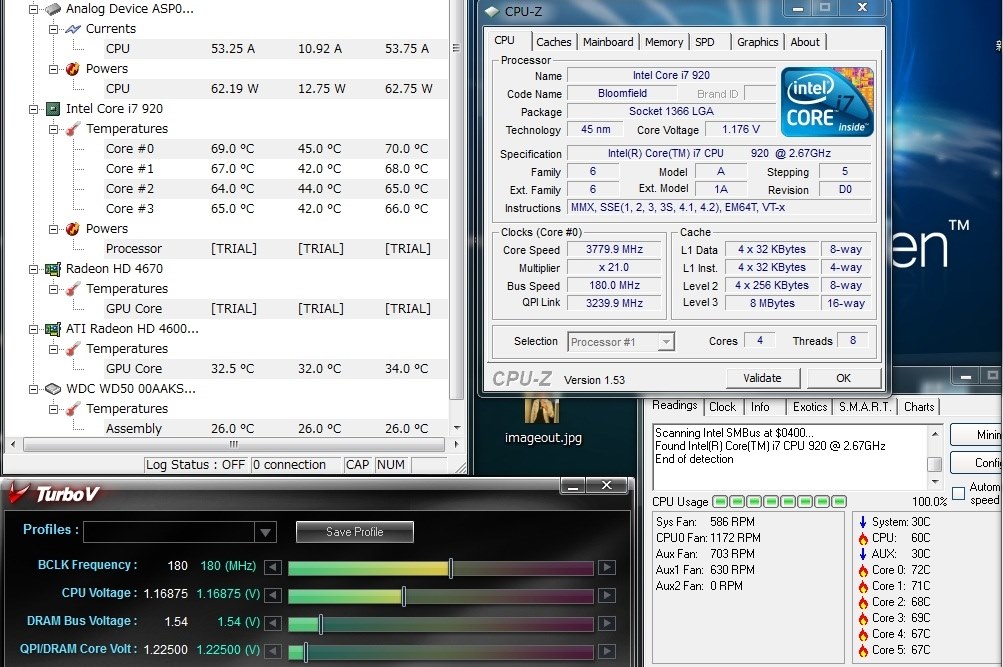1003x667 pixels.
Task: Open the Charts tab in SpeedFan
Action: click(919, 407)
